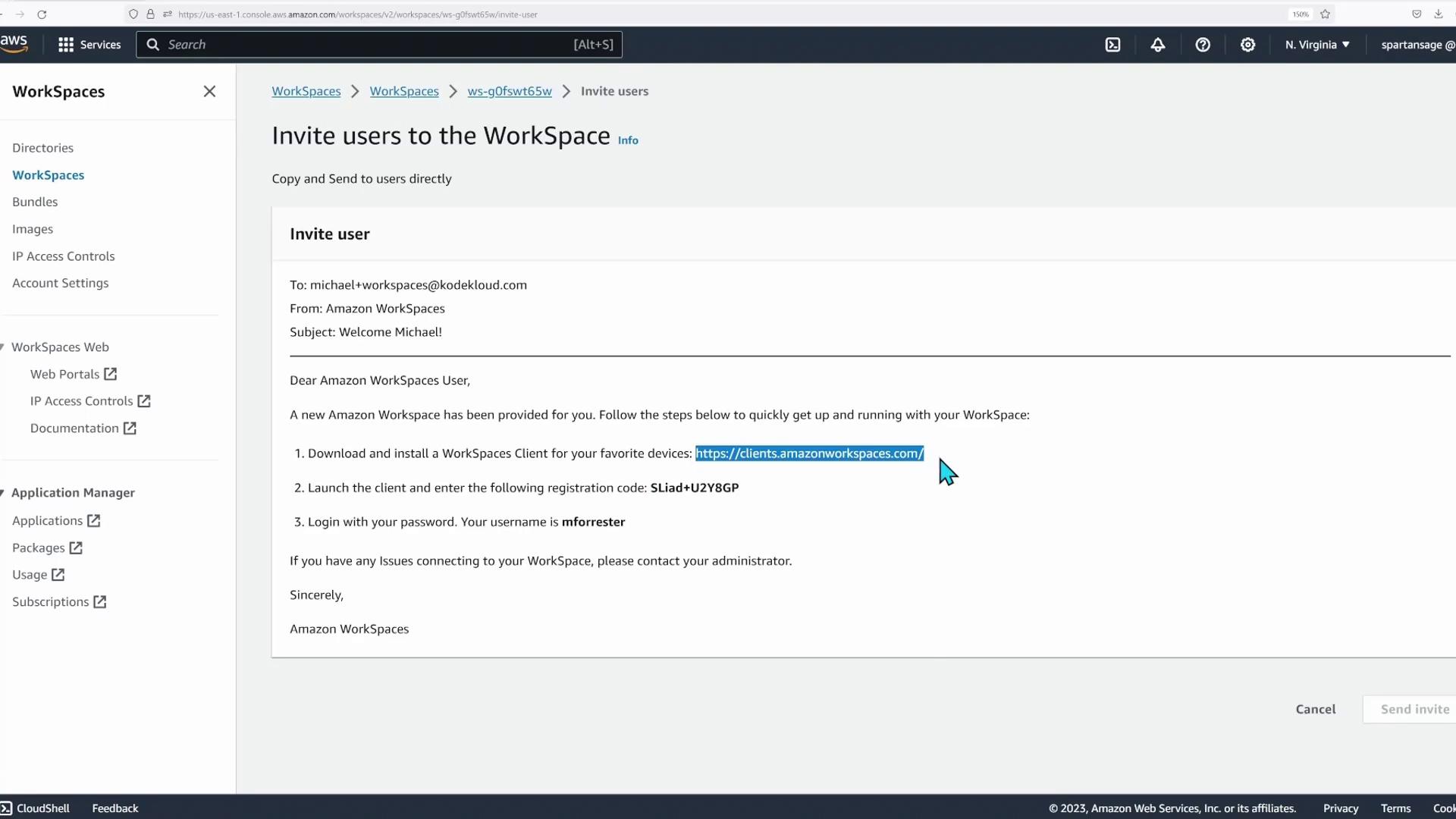Open the spartansage account menu

1417,45
